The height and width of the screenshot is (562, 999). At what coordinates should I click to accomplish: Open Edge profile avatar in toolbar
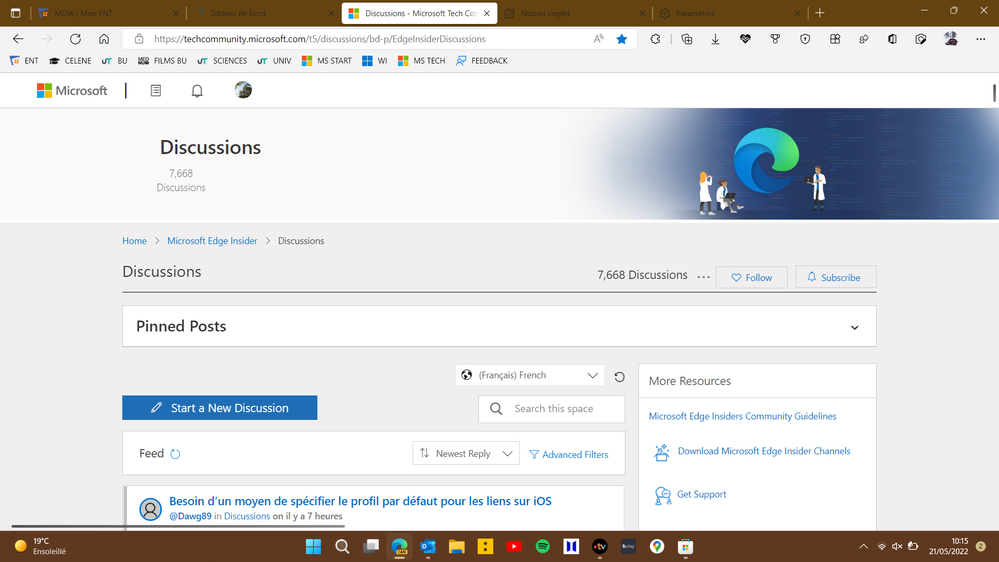point(951,39)
